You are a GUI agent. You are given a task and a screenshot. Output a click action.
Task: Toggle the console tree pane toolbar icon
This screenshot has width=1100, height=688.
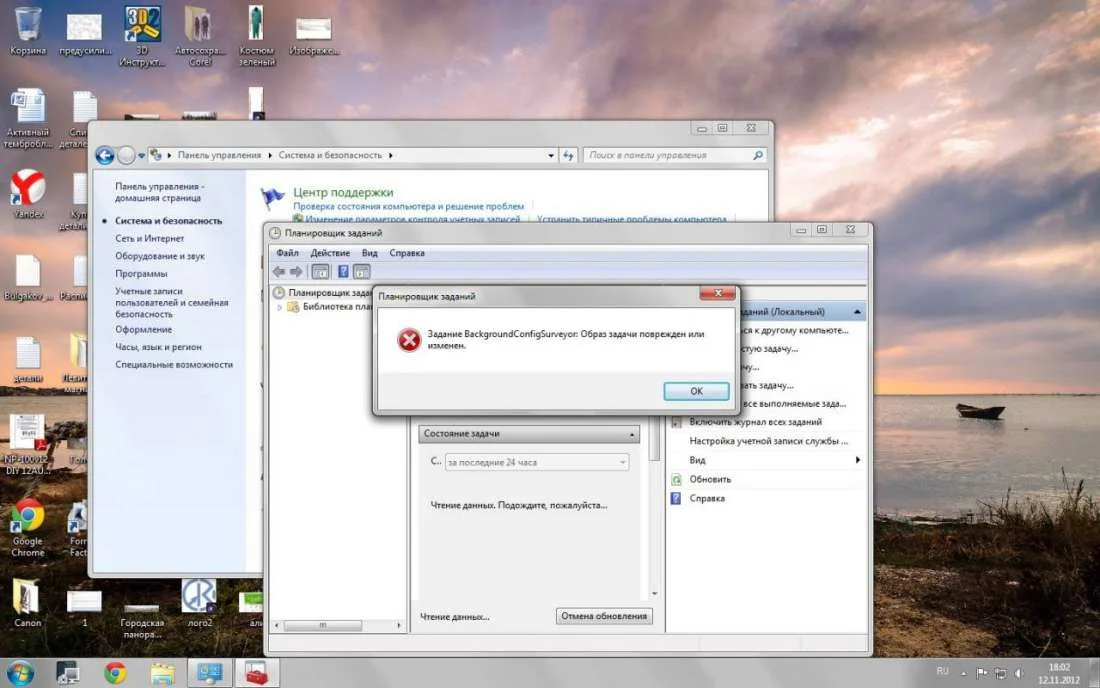coord(320,271)
